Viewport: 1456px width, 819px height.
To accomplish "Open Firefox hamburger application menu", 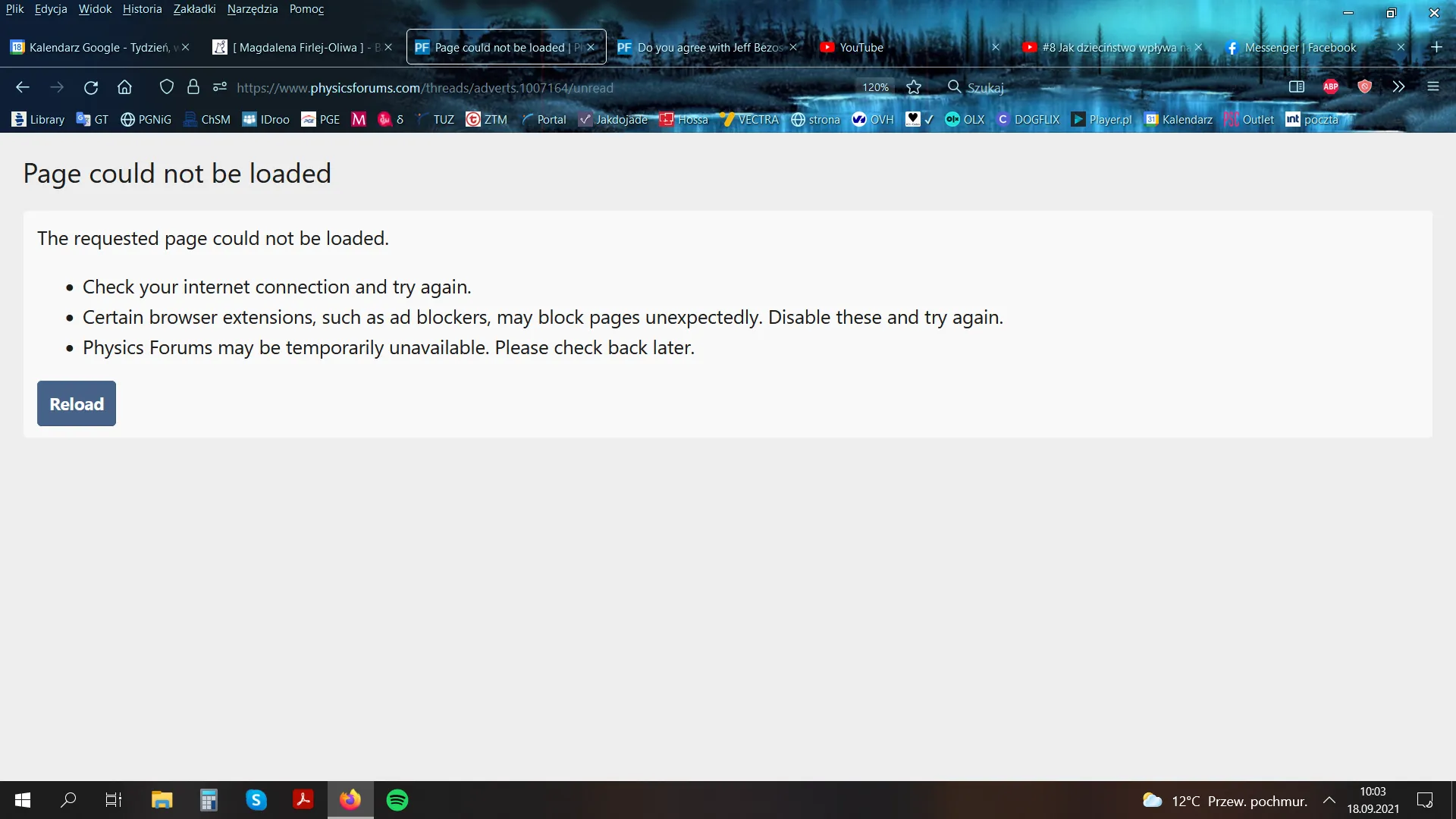I will click(1432, 86).
